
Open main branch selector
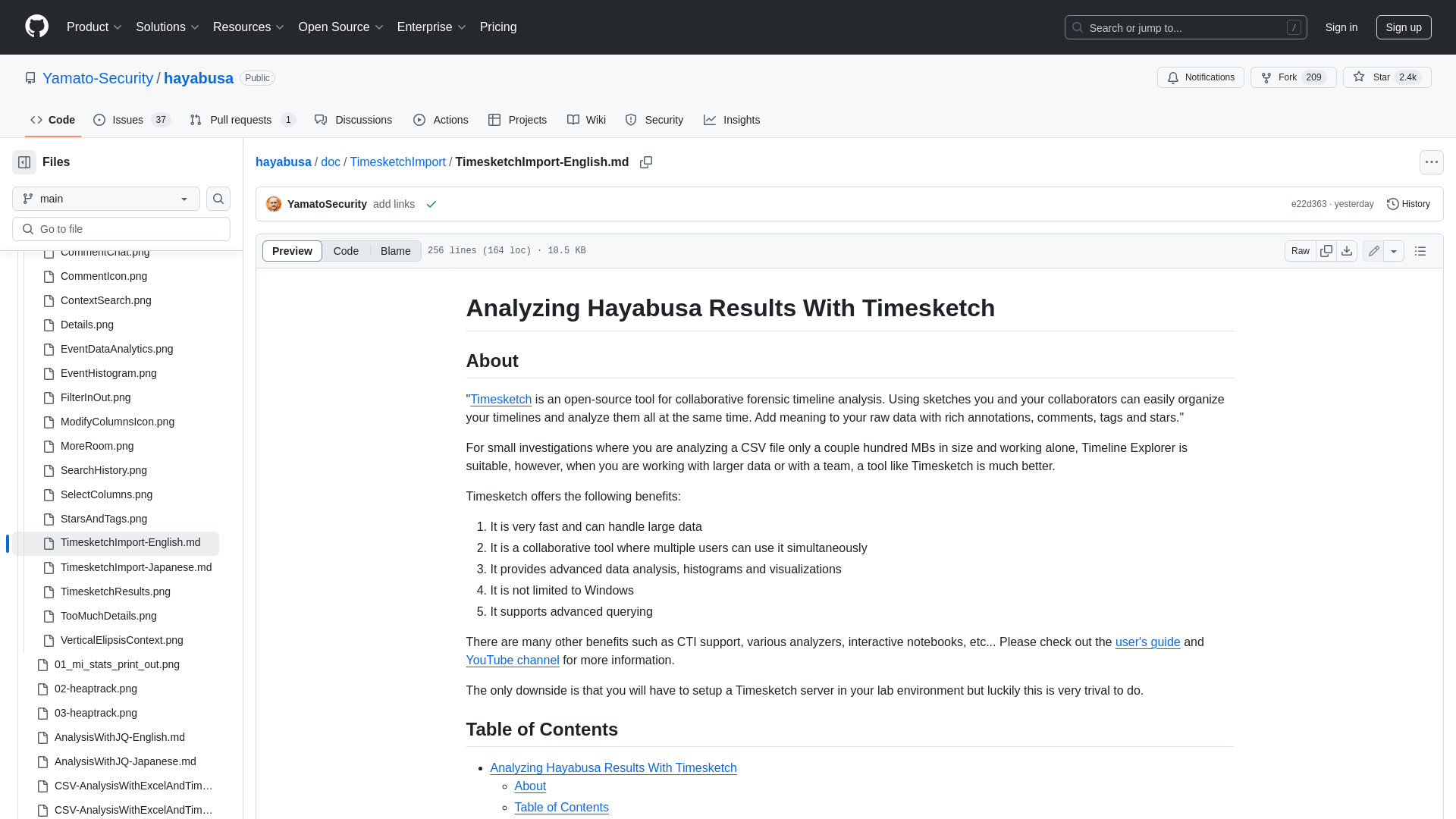click(106, 199)
